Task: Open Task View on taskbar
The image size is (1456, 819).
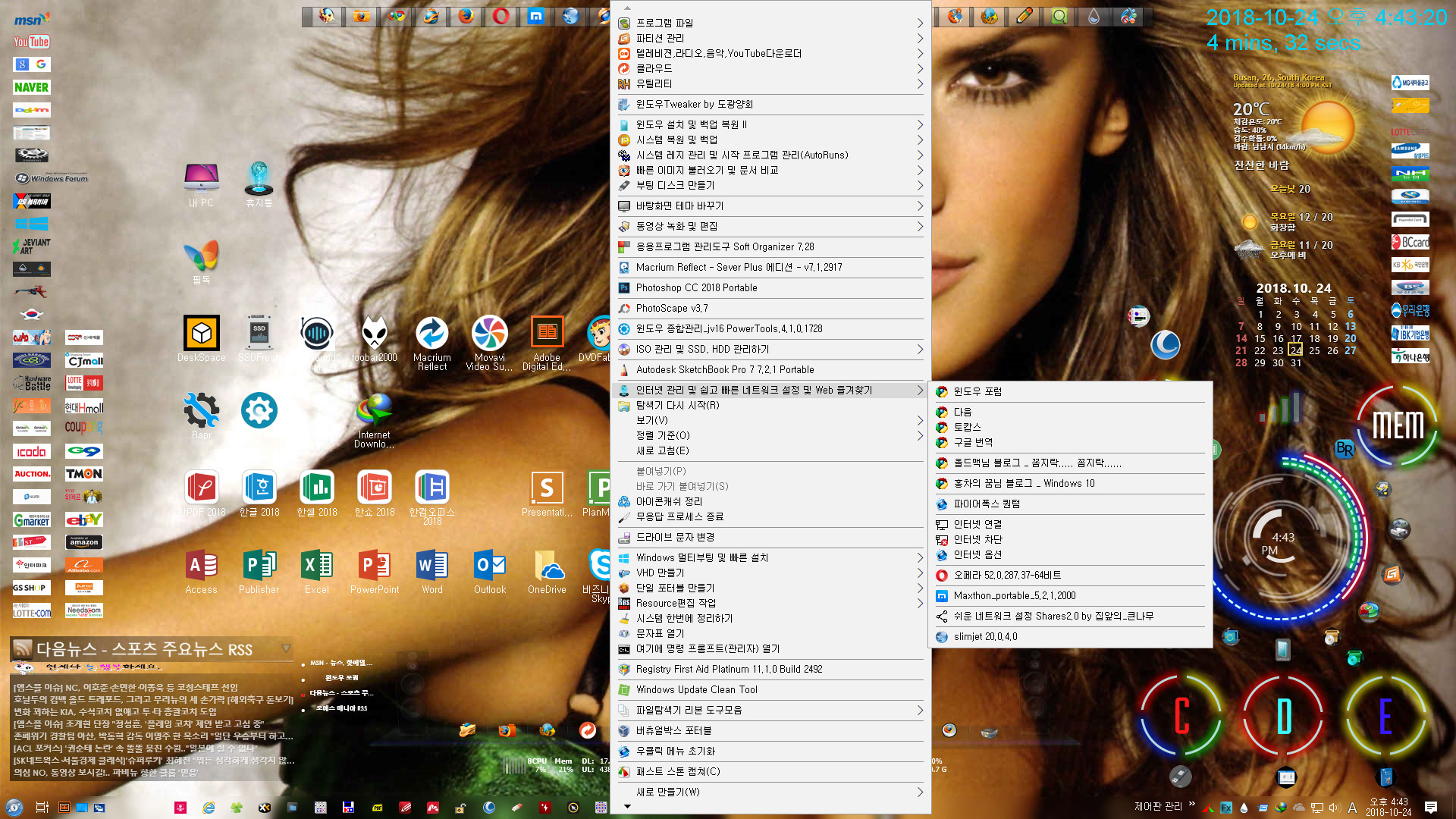Action: point(42,807)
